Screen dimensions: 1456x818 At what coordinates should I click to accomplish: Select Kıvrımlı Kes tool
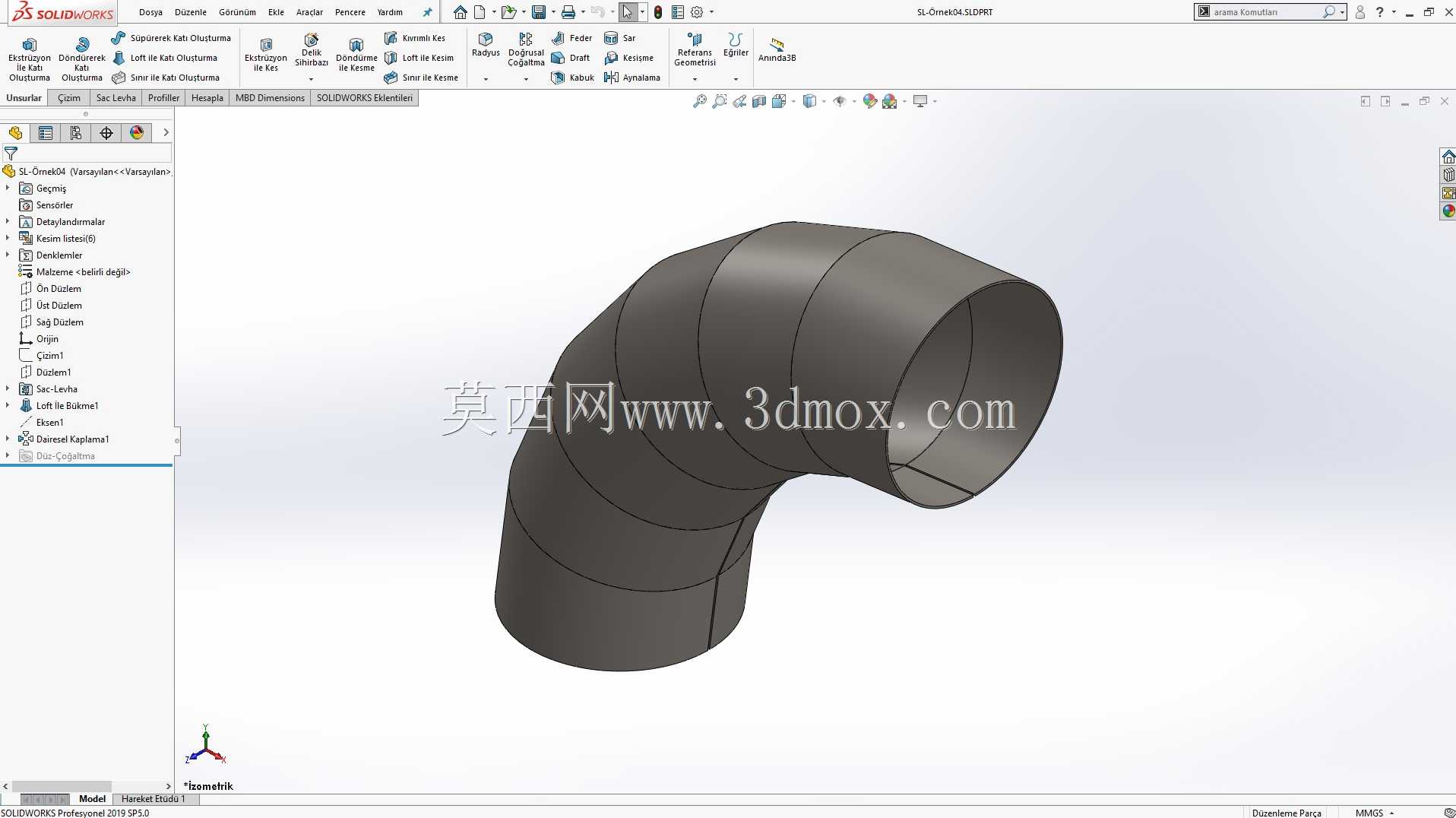pyautogui.click(x=415, y=38)
